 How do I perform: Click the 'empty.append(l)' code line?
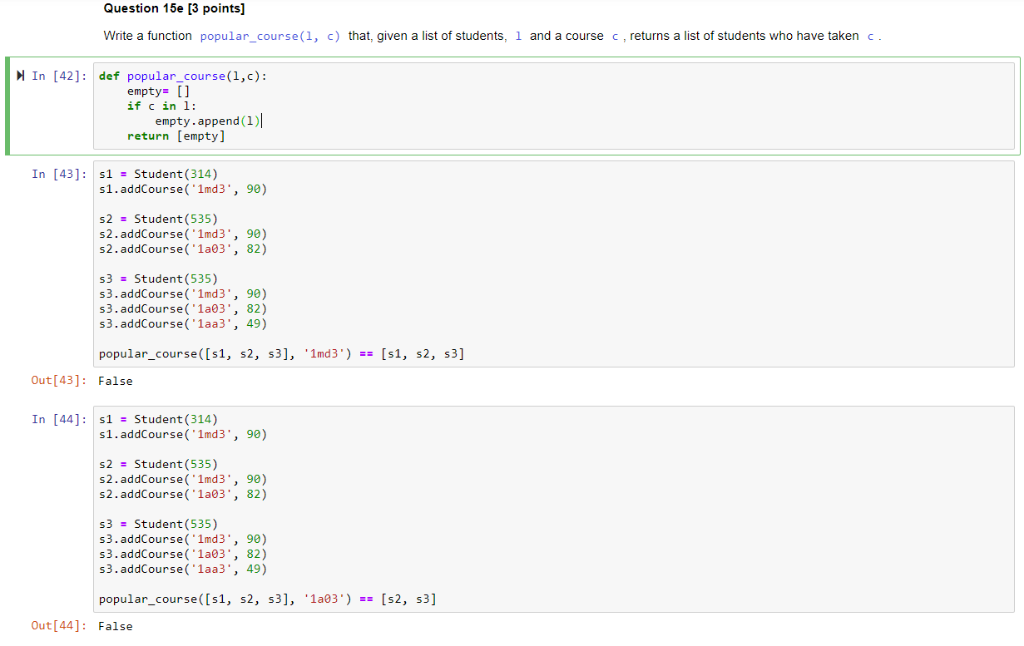pyautogui.click(x=208, y=121)
